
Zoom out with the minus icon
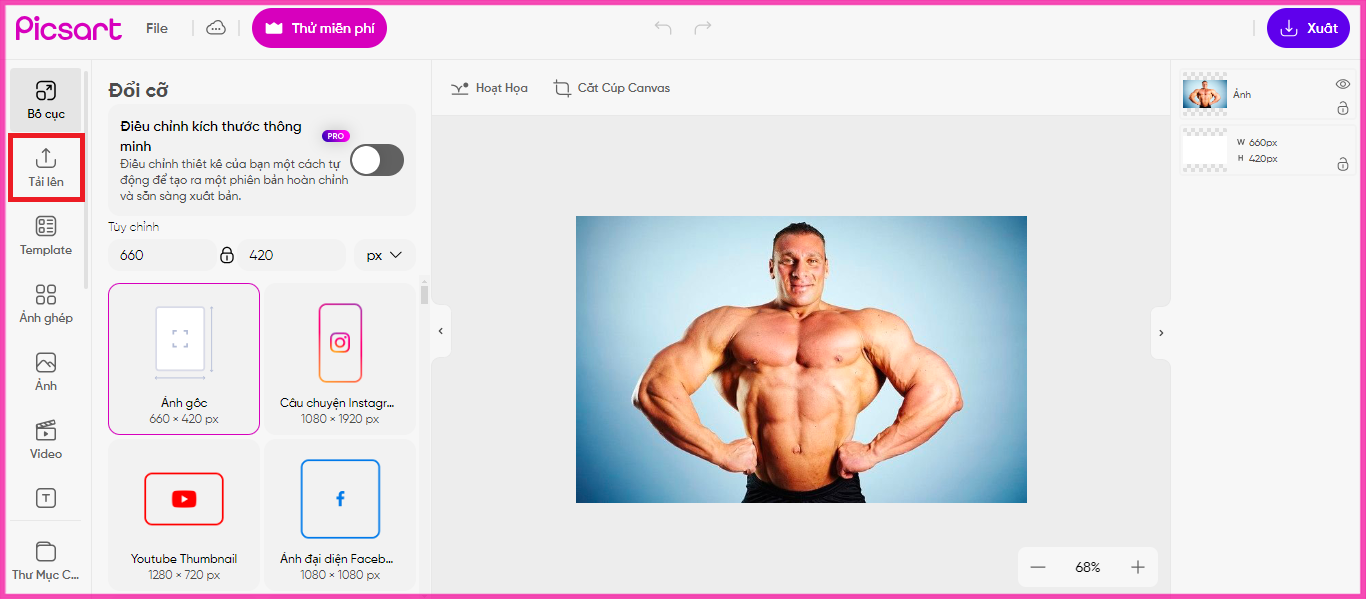[x=1038, y=567]
